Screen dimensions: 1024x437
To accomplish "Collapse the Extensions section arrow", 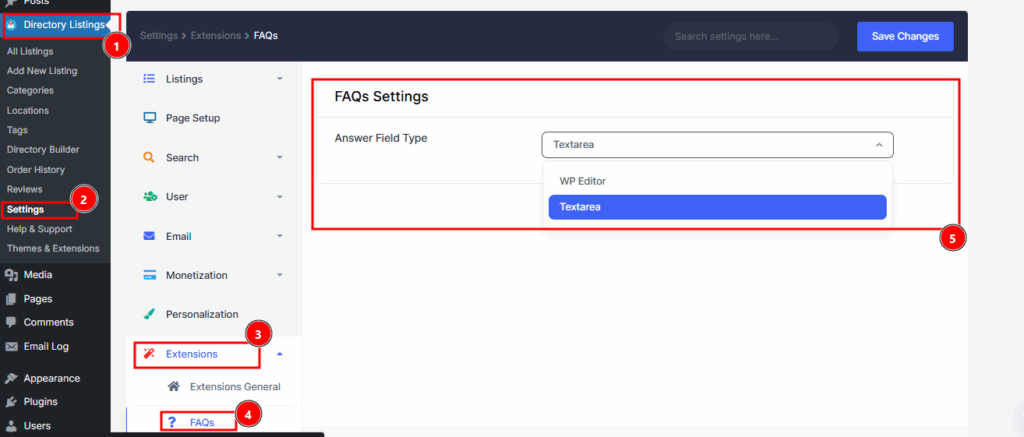I will coord(280,354).
